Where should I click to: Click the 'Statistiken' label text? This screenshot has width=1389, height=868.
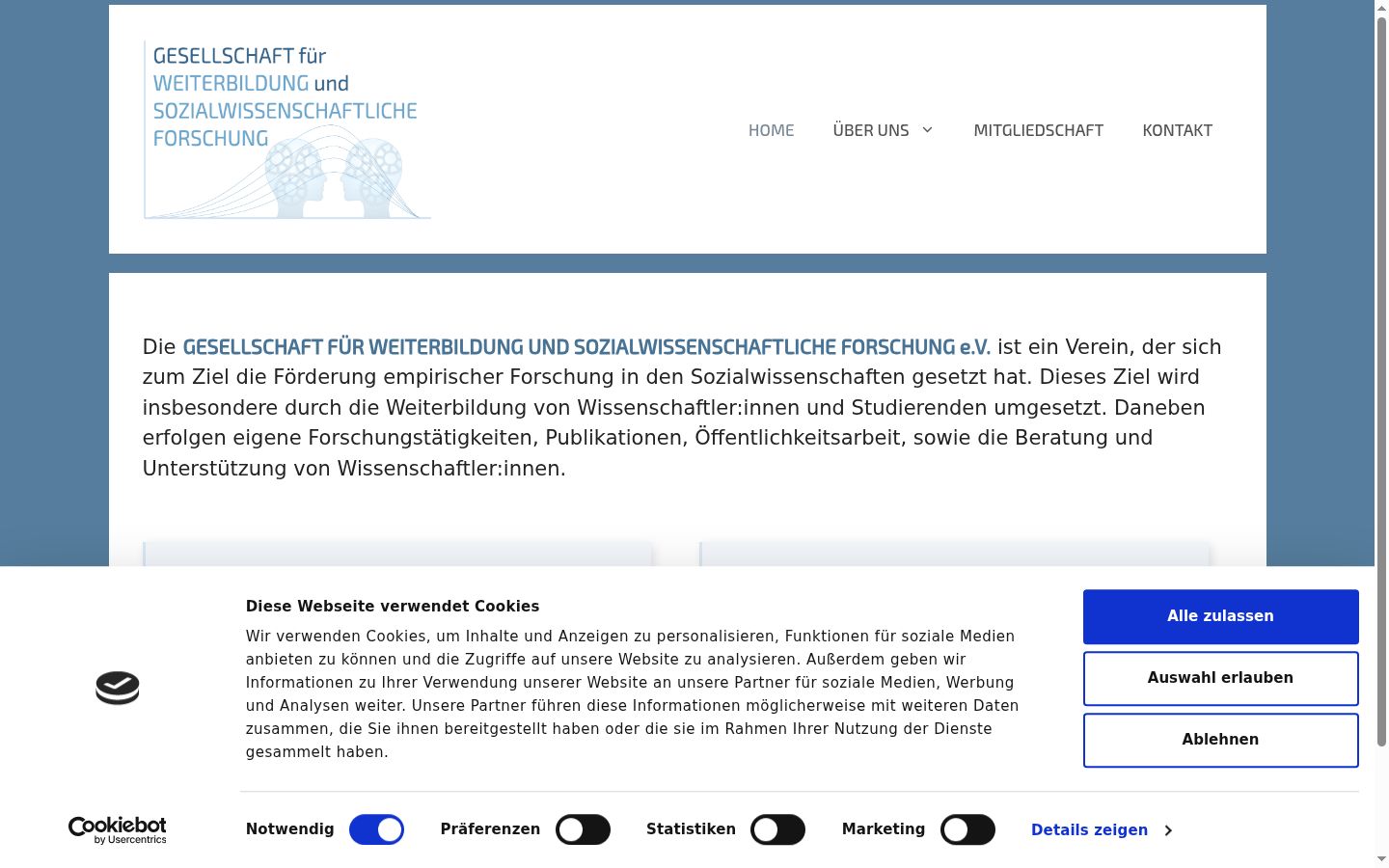[x=691, y=829]
